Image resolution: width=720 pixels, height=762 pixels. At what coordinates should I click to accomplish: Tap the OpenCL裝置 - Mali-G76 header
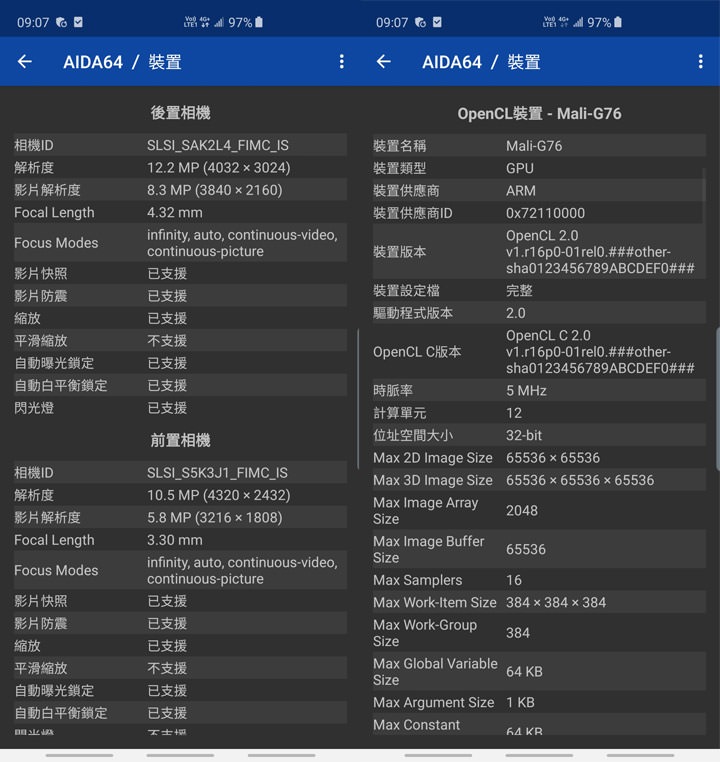539,114
